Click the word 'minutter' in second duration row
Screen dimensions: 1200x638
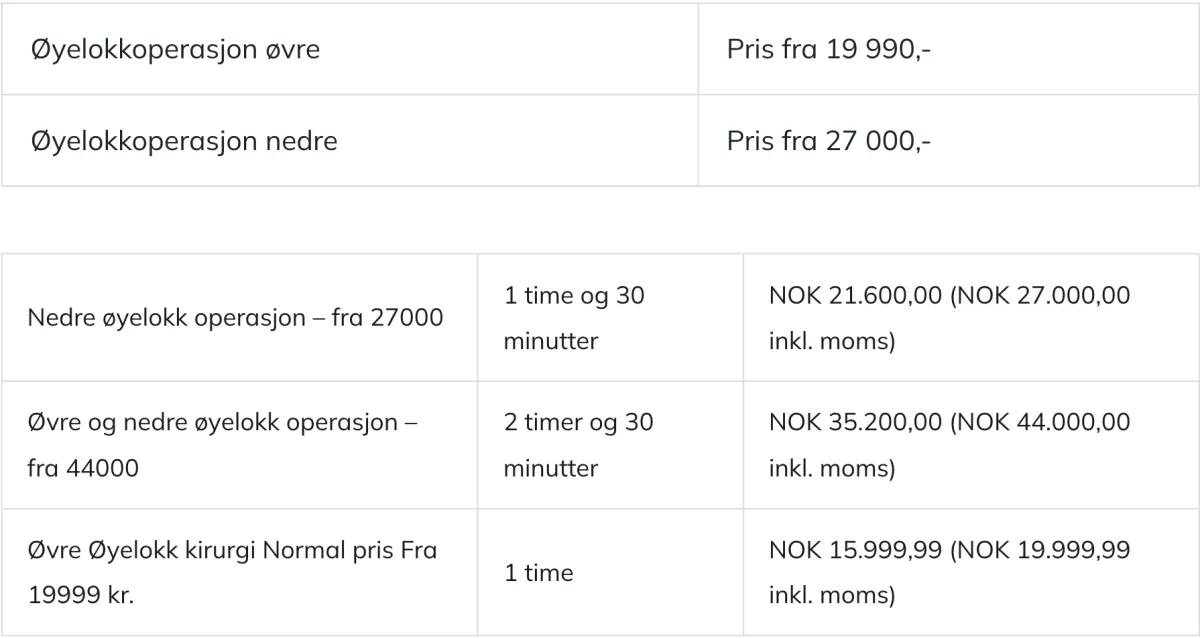[x=551, y=468]
